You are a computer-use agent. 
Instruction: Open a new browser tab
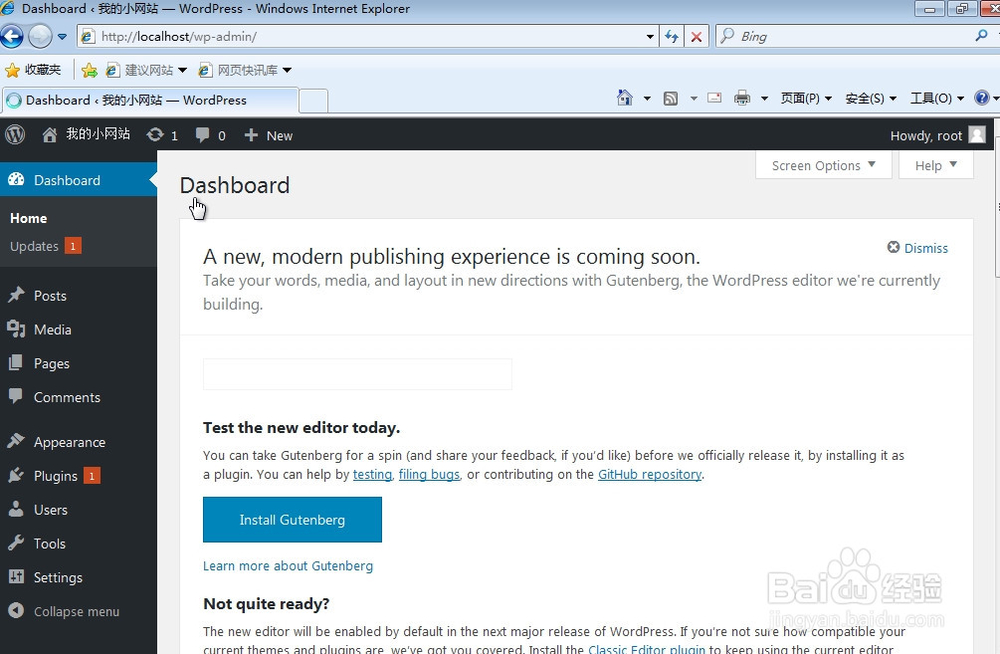click(313, 101)
